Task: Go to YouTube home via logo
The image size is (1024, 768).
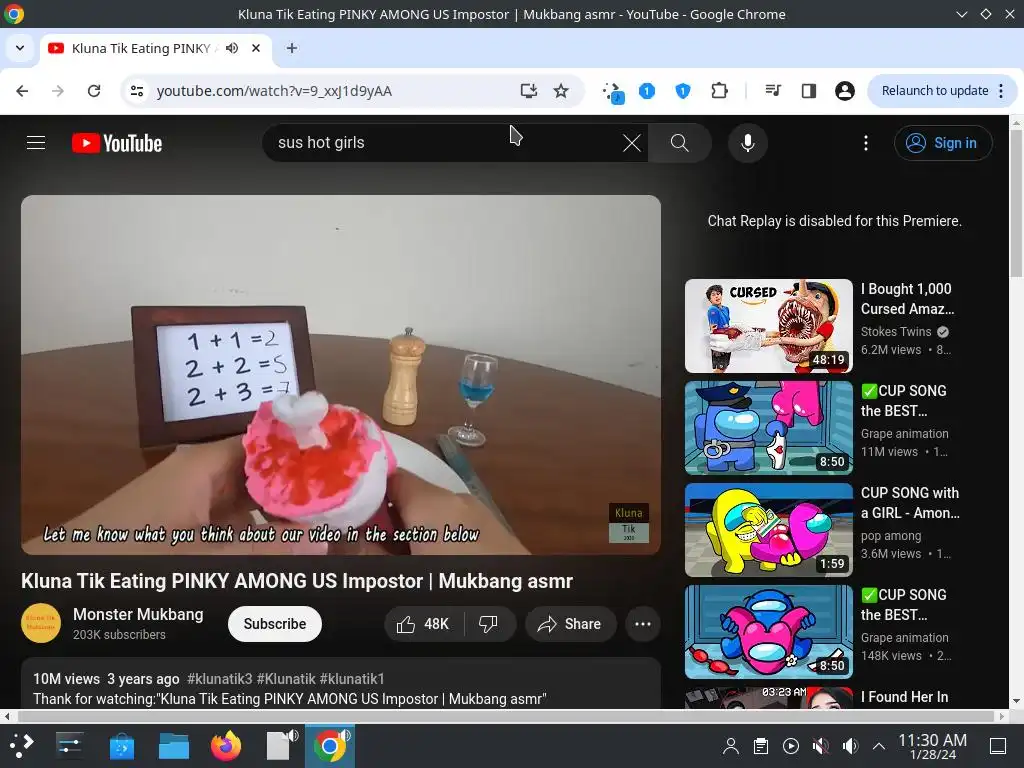Action: 117,143
